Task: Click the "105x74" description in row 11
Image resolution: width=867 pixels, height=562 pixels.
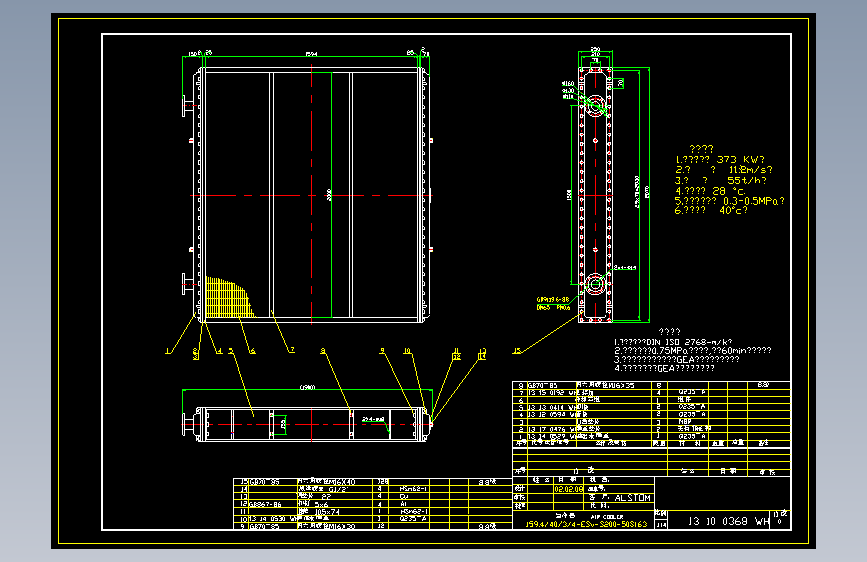Action: coord(327,512)
